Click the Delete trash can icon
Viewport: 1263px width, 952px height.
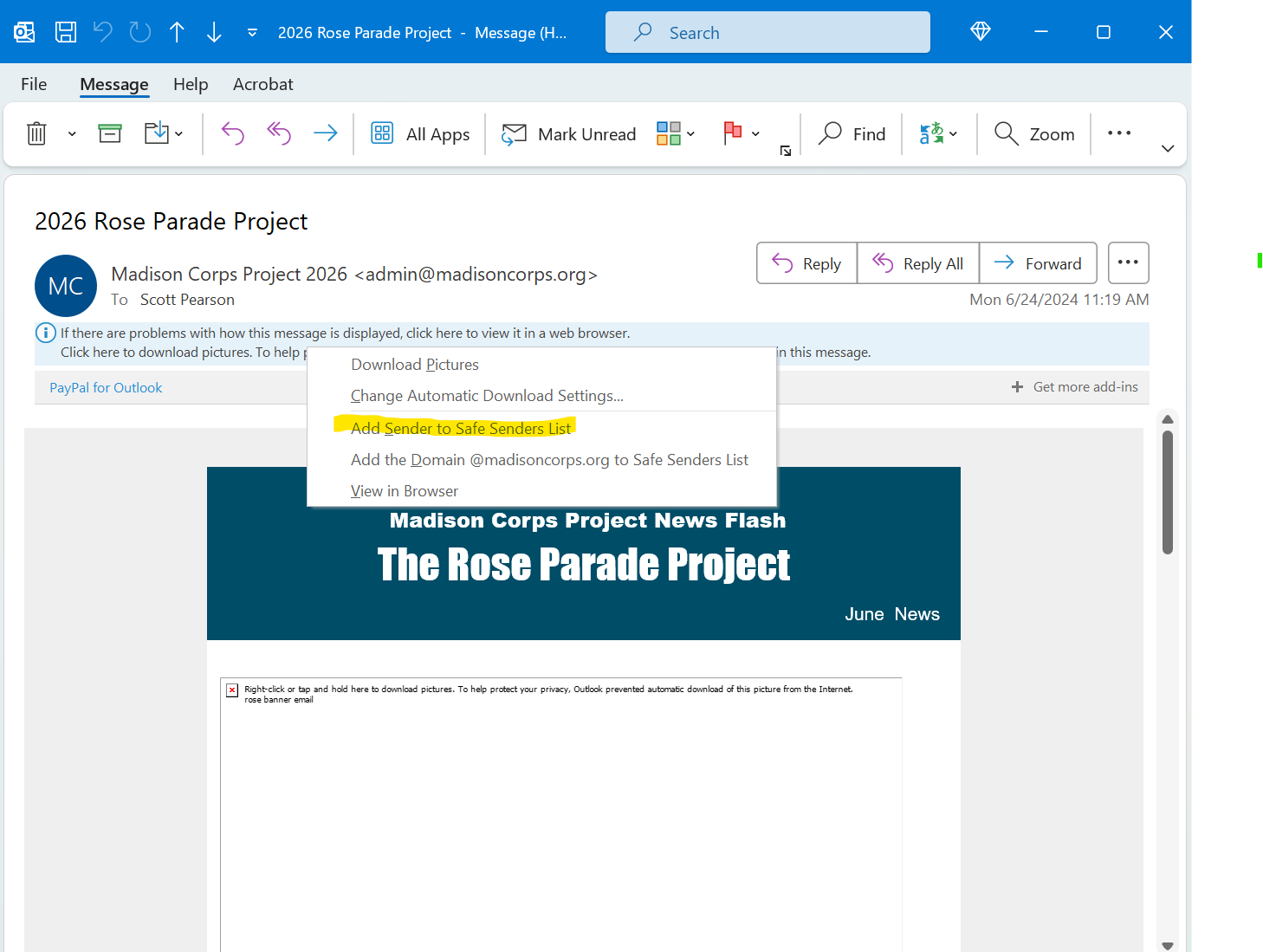coord(36,133)
